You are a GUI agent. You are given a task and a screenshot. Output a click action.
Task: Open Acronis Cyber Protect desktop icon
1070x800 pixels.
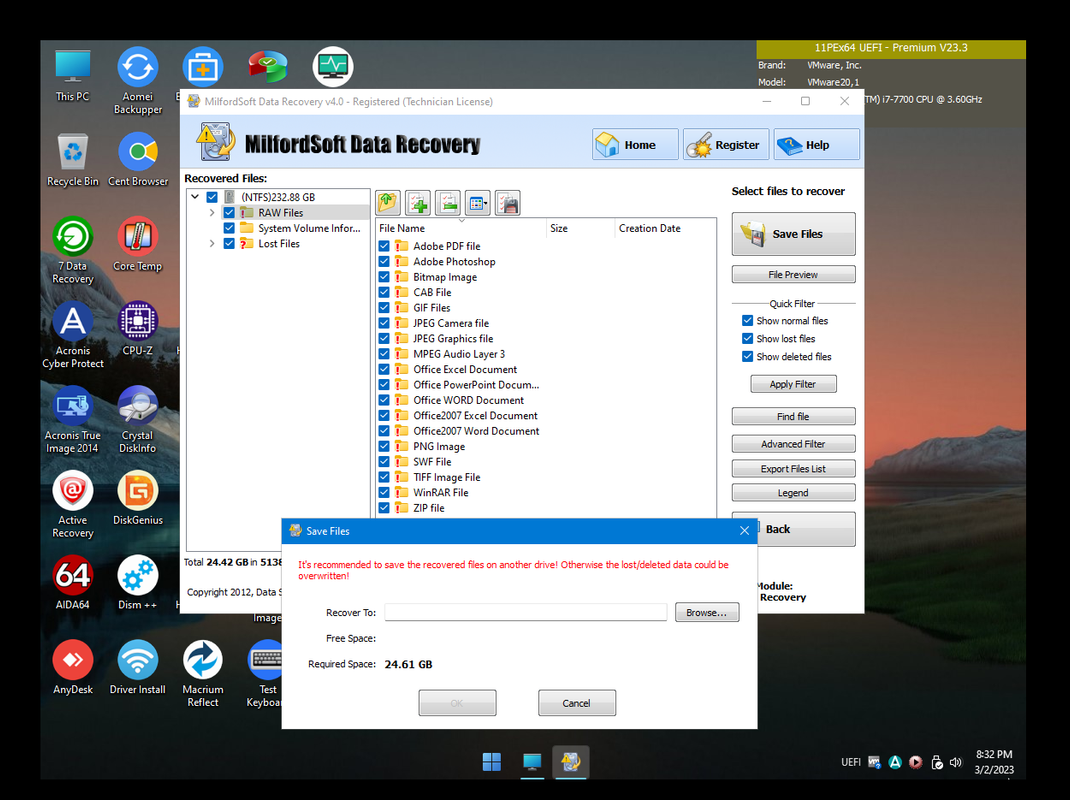click(72, 334)
